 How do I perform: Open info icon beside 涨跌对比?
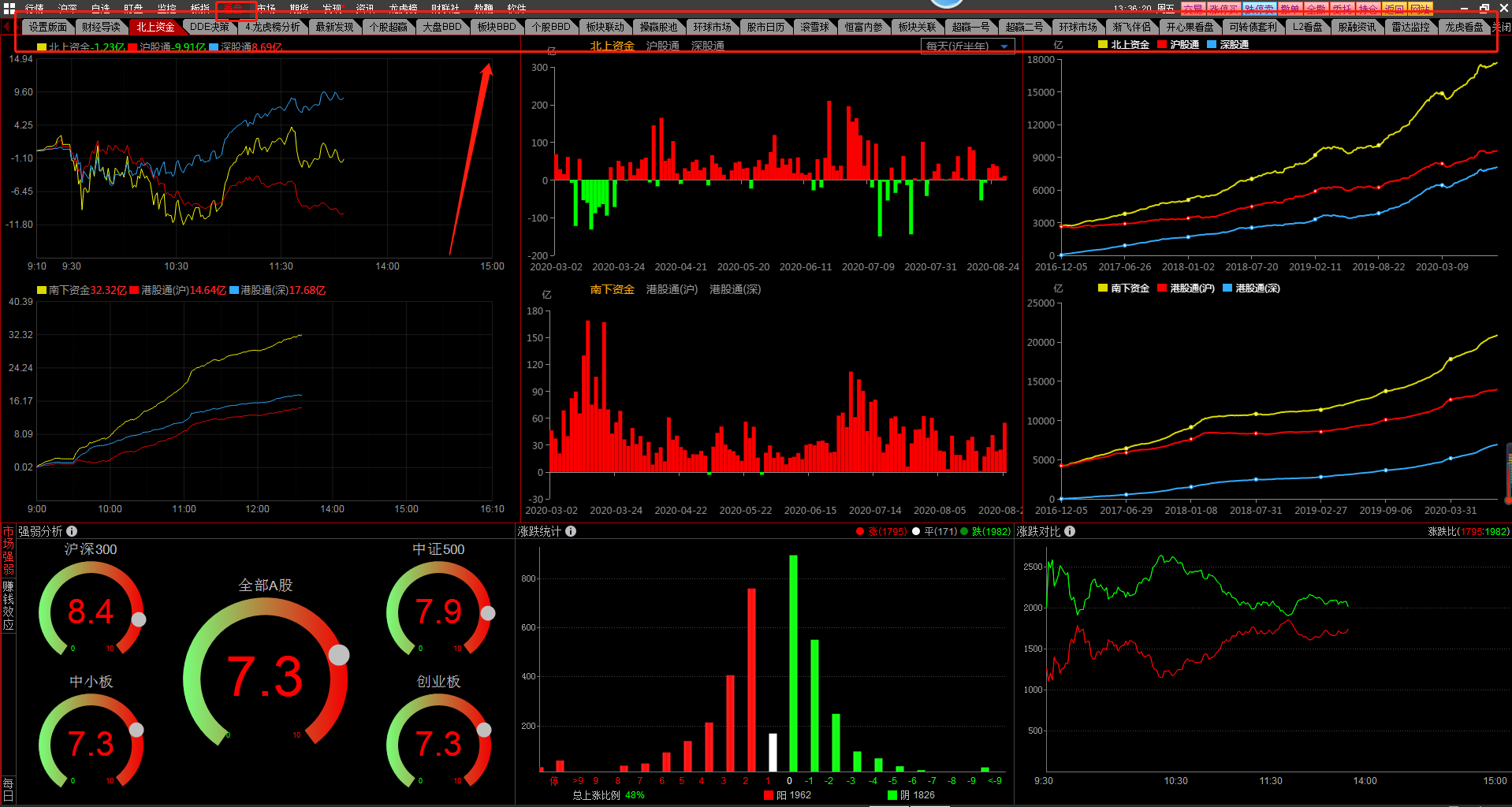1070,531
